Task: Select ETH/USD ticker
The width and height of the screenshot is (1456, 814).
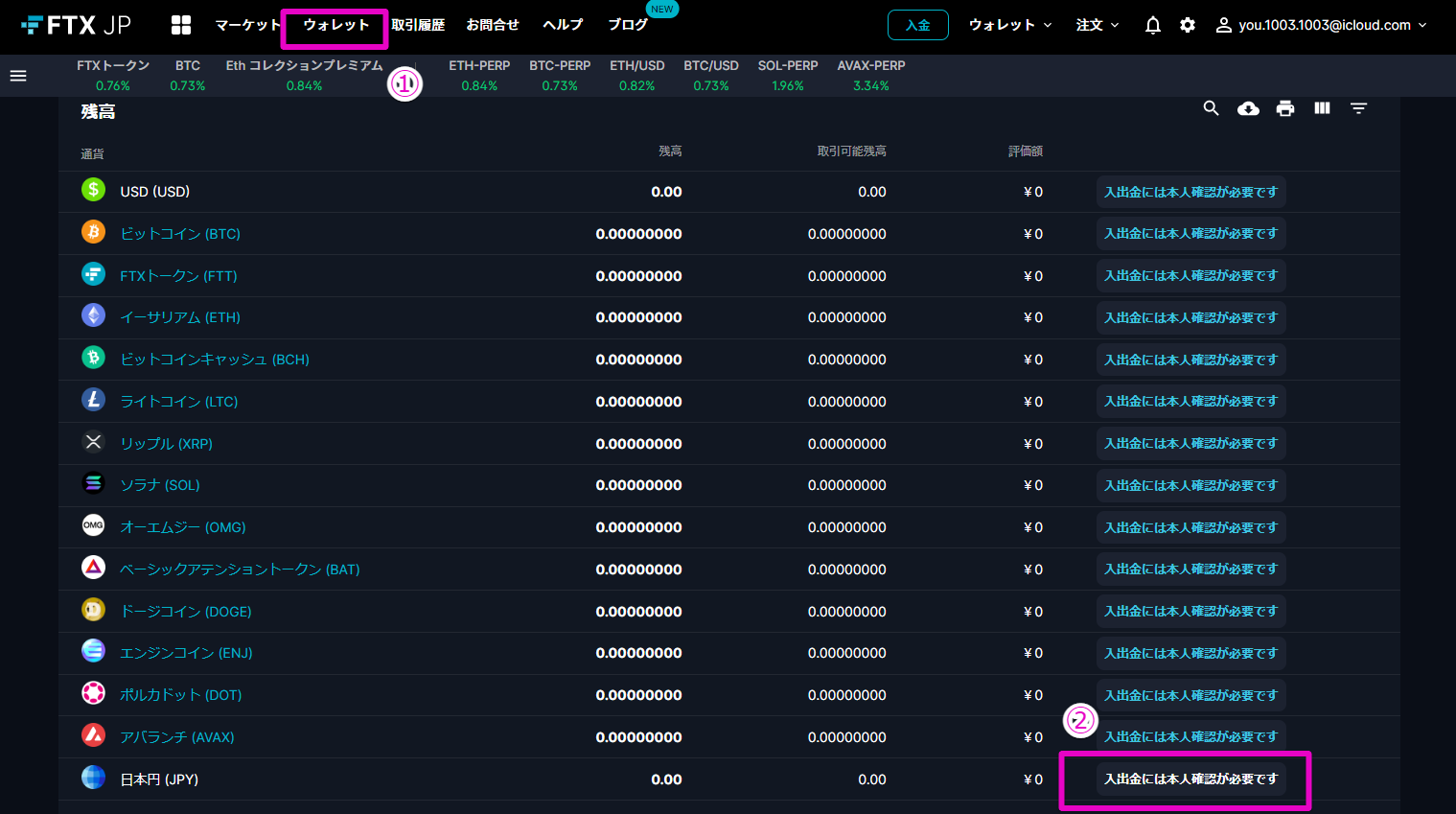Action: pos(637,75)
